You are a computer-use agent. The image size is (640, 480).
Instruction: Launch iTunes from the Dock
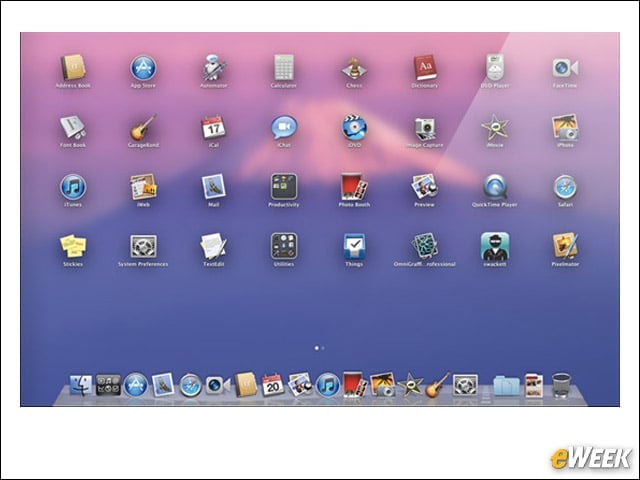[328, 385]
